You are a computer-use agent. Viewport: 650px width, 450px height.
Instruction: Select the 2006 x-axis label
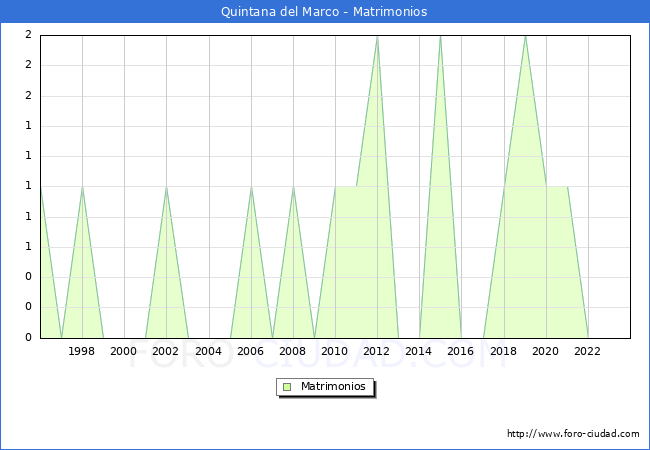(251, 351)
